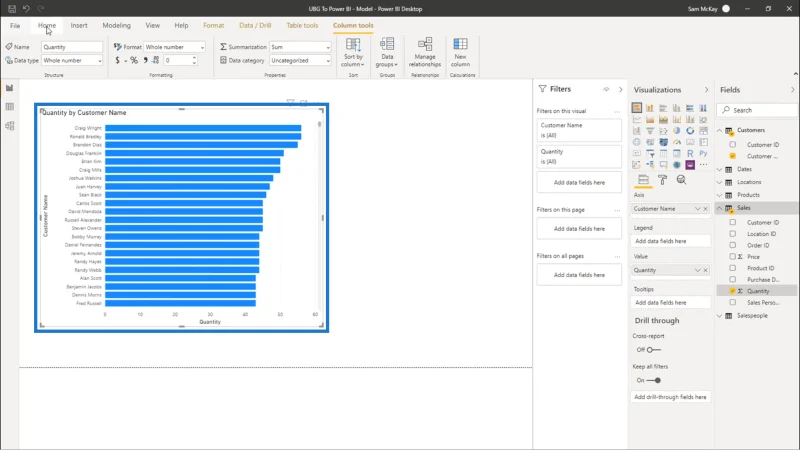Select the Donut chart visualization
Image resolution: width=800 pixels, height=450 pixels.
(690, 131)
